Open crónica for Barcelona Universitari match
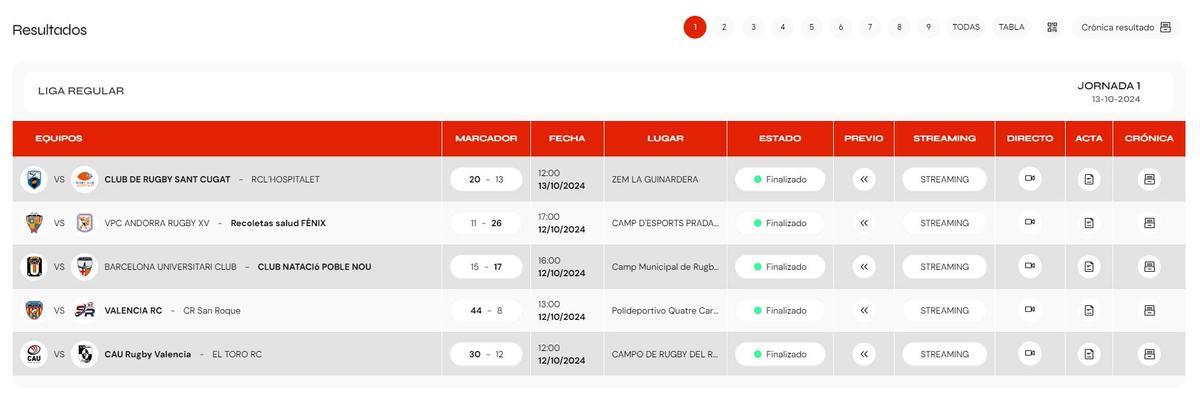1200x413 pixels. coord(1149,267)
